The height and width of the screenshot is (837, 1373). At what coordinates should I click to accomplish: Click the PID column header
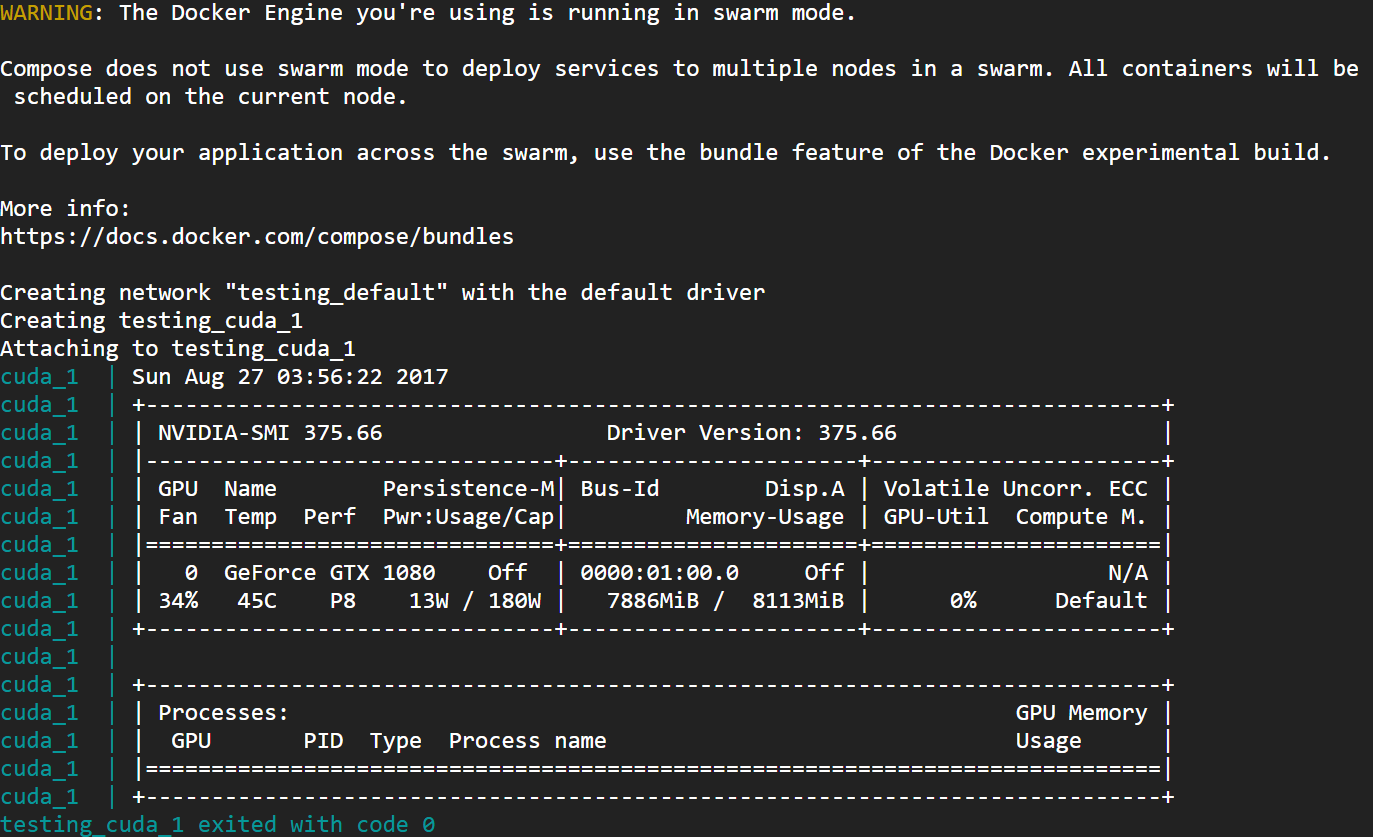[323, 741]
